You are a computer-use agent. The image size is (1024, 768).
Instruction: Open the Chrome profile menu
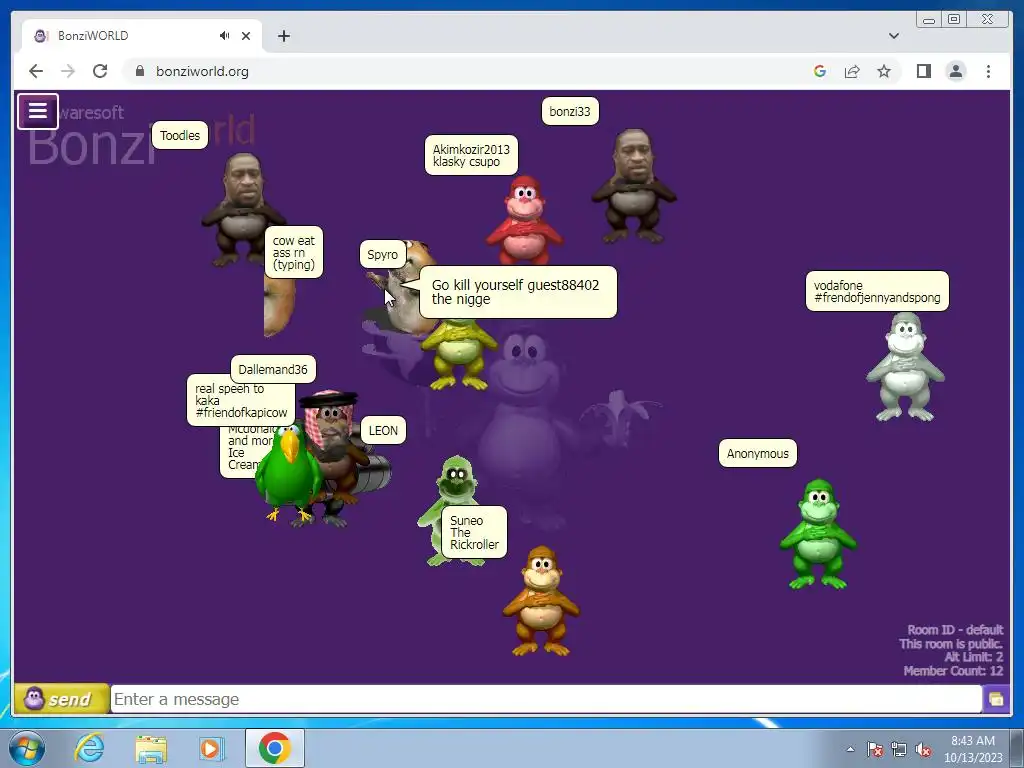[956, 71]
